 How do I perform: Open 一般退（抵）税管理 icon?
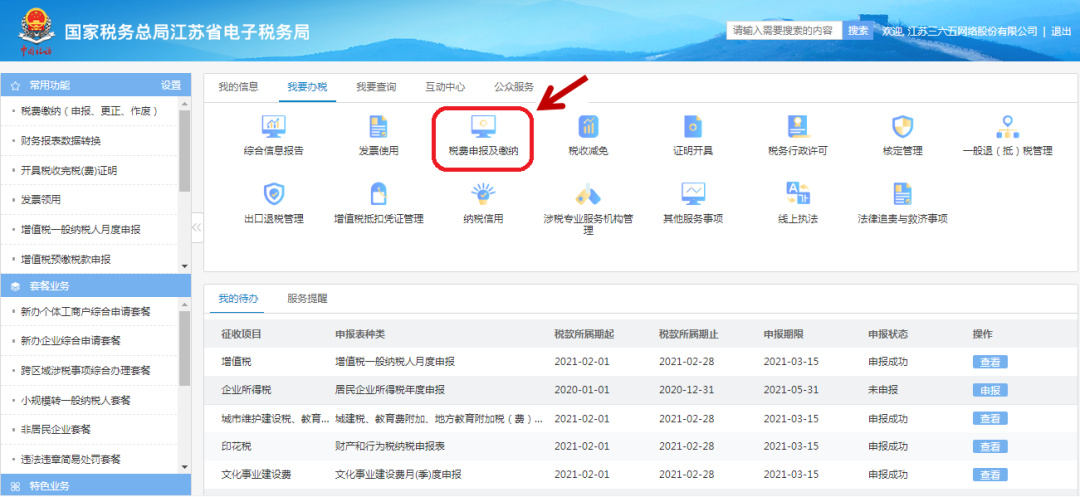pyautogui.click(x=1008, y=127)
